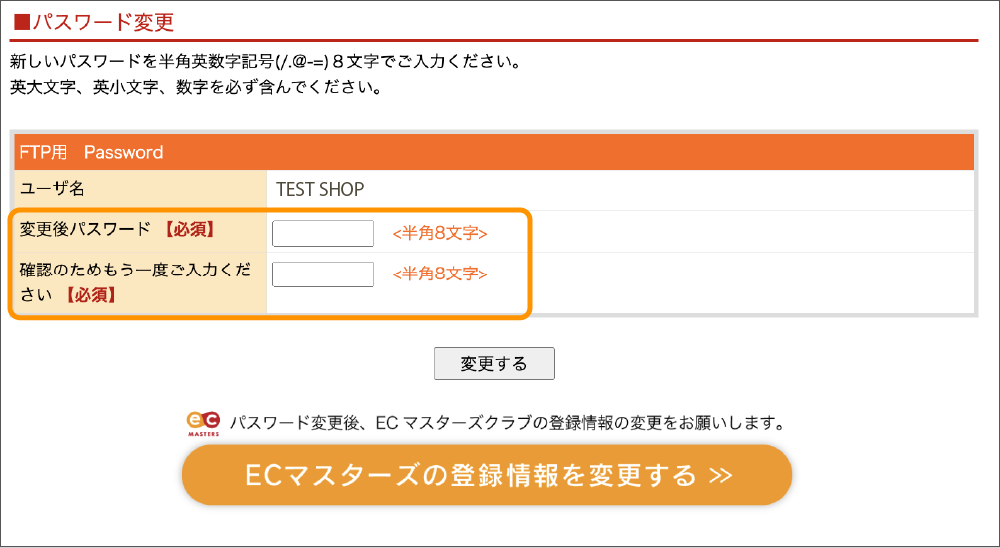The image size is (1000, 548).
Task: Click the 【必須】 mark after 変更後パスワード
Action: click(189, 230)
